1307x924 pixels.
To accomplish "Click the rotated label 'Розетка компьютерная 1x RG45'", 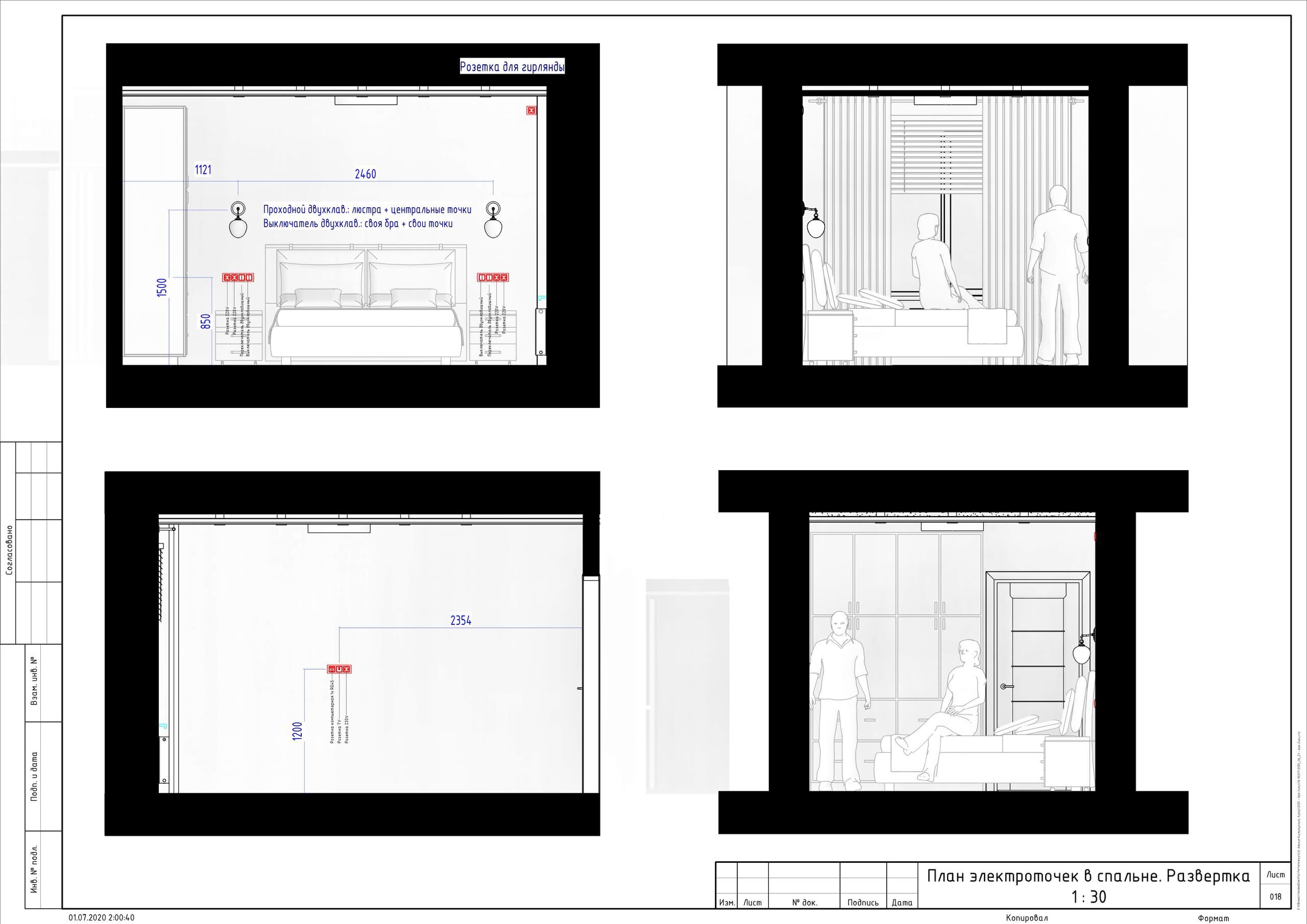I will point(332,712).
